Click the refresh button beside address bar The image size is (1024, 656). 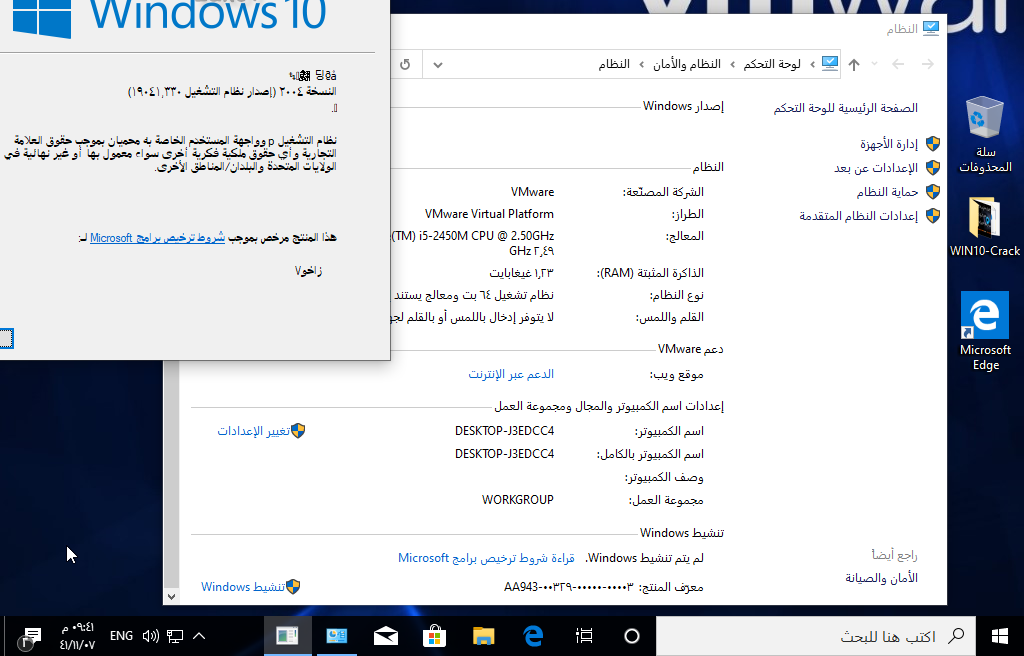405,64
